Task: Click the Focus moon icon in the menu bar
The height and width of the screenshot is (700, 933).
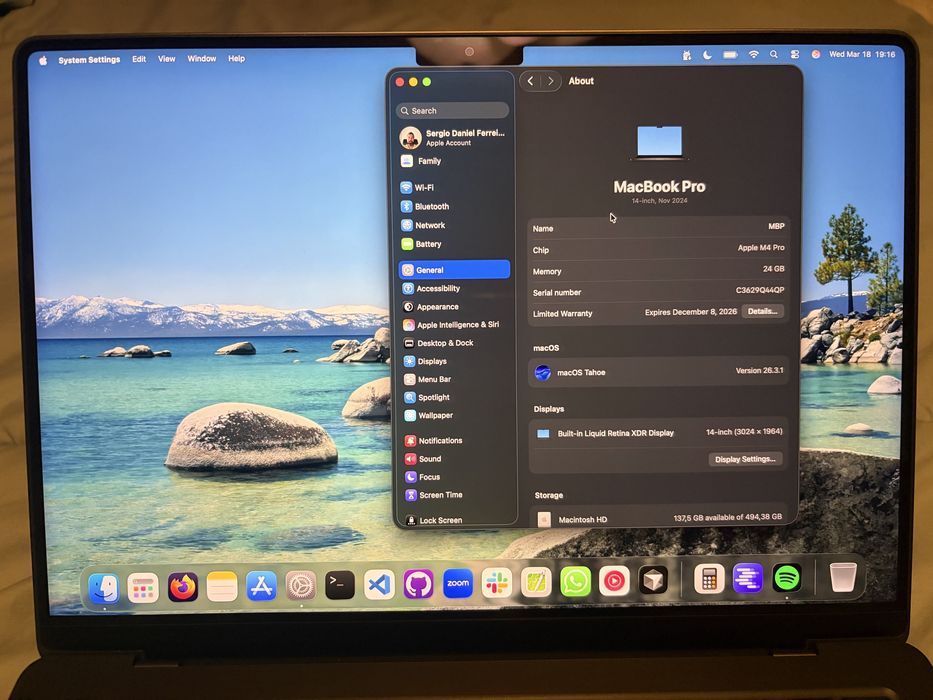Action: point(707,55)
